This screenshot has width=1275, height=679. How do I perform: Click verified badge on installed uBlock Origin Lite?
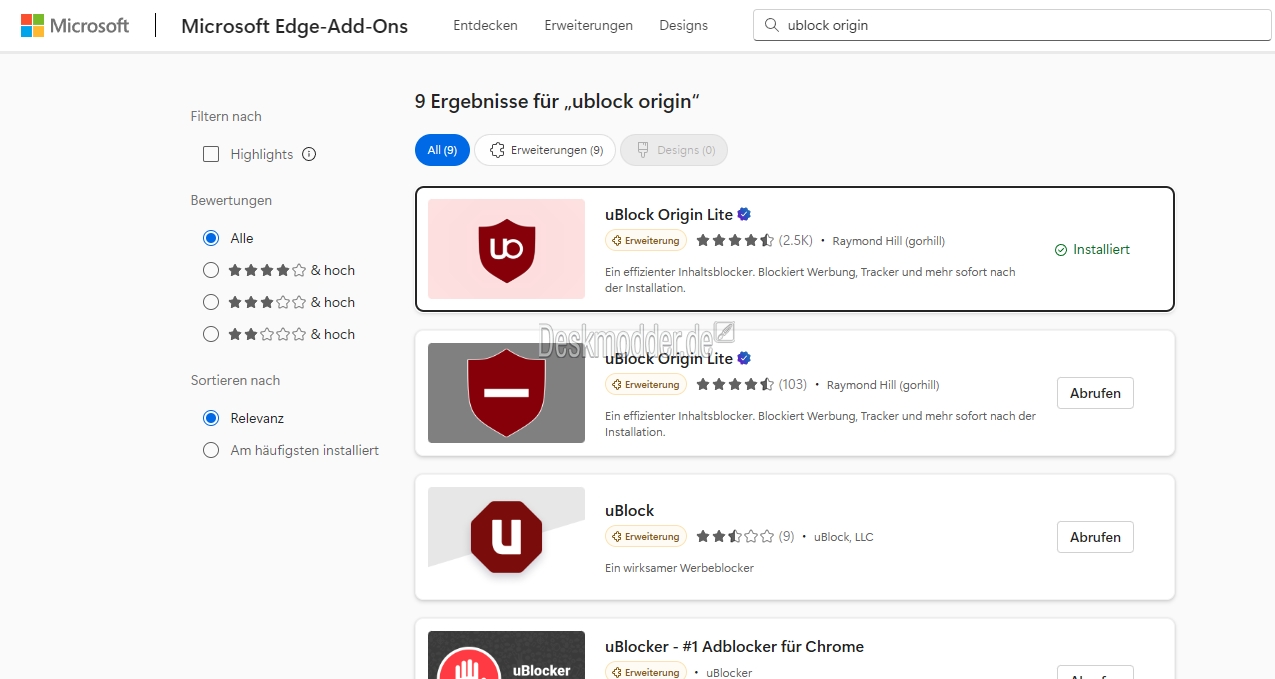point(744,214)
